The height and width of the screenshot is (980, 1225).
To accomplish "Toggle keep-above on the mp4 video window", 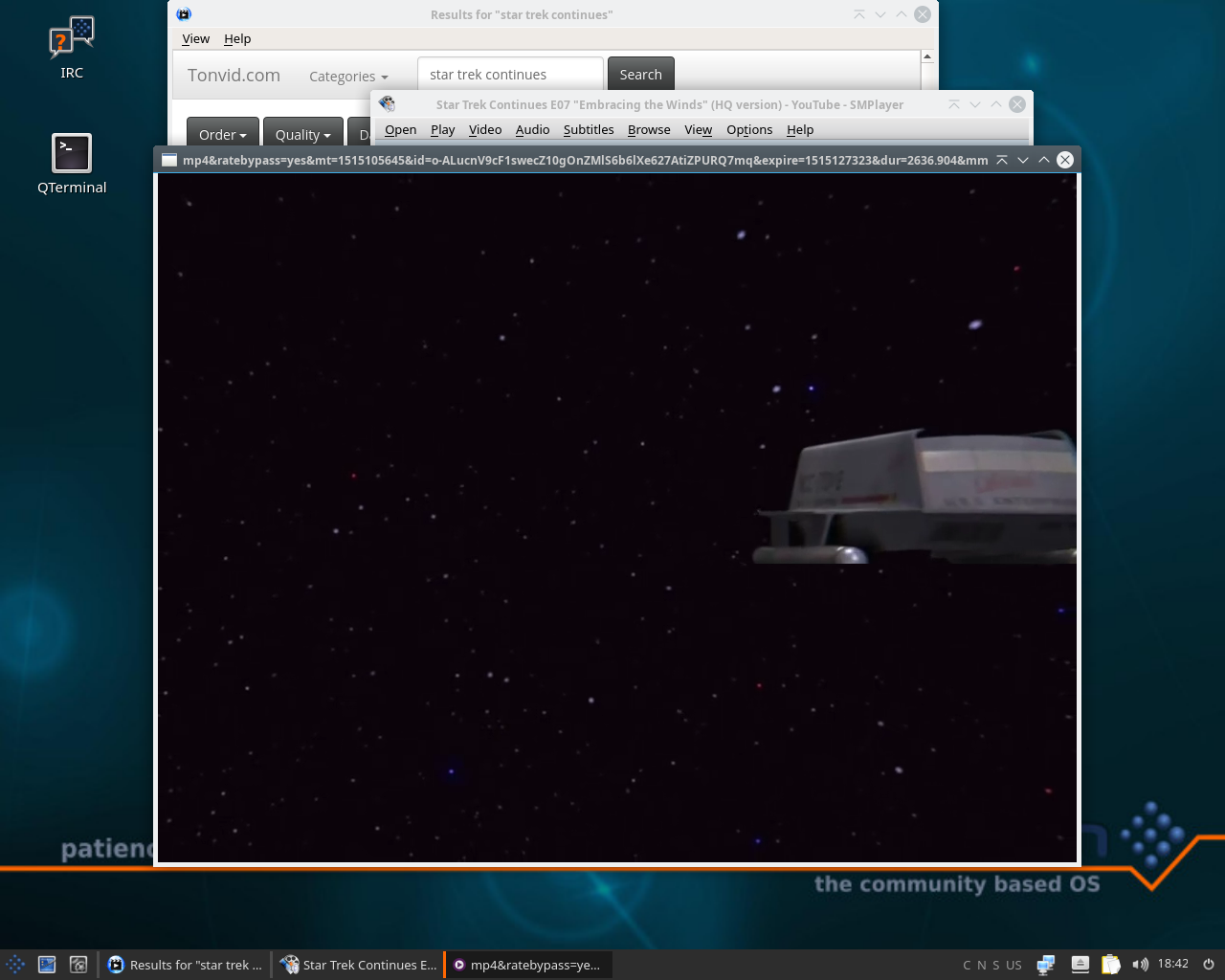I will (1002, 160).
